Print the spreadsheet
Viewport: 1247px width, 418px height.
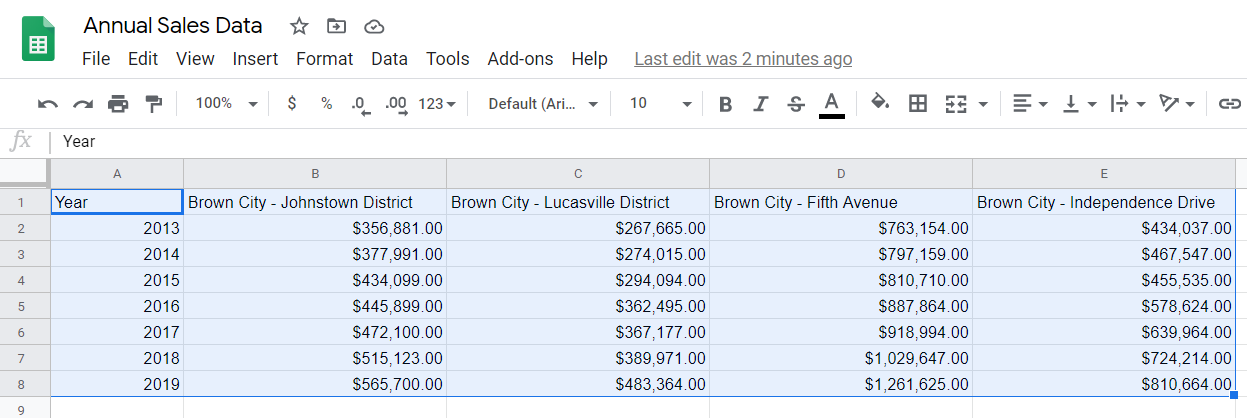(x=118, y=104)
